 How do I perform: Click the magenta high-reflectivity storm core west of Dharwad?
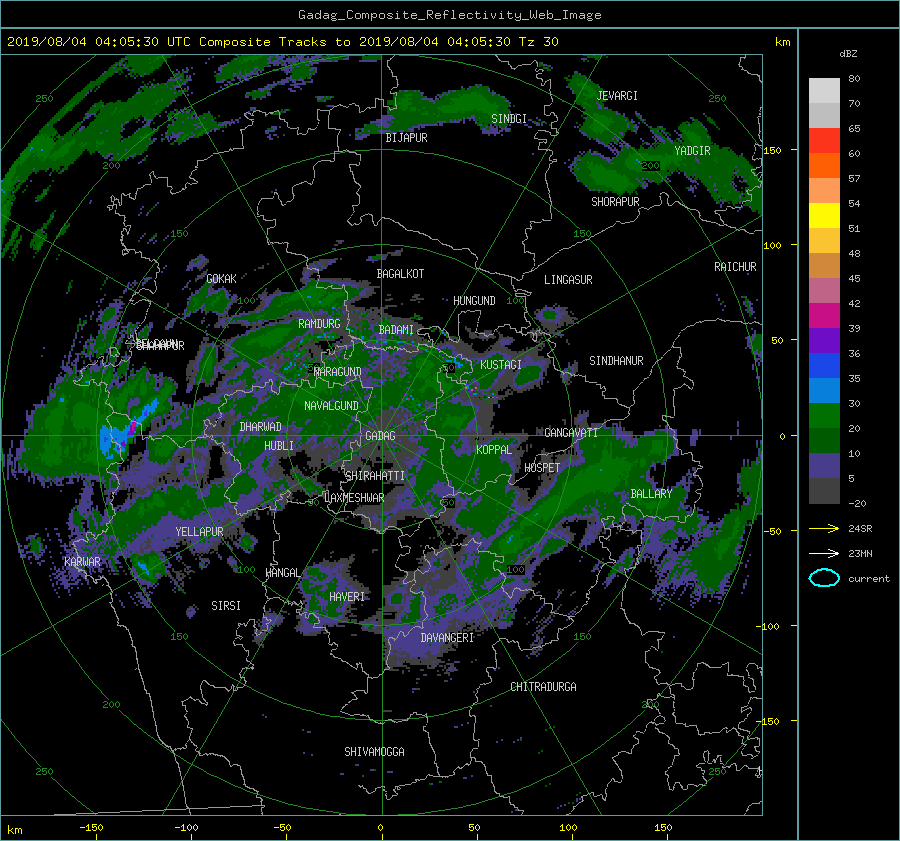click(x=133, y=427)
